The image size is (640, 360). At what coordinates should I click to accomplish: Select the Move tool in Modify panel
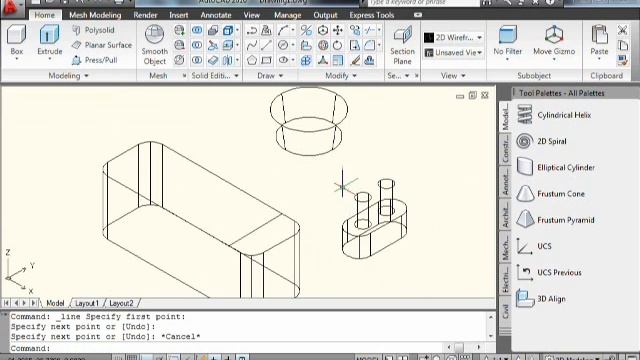click(x=338, y=30)
